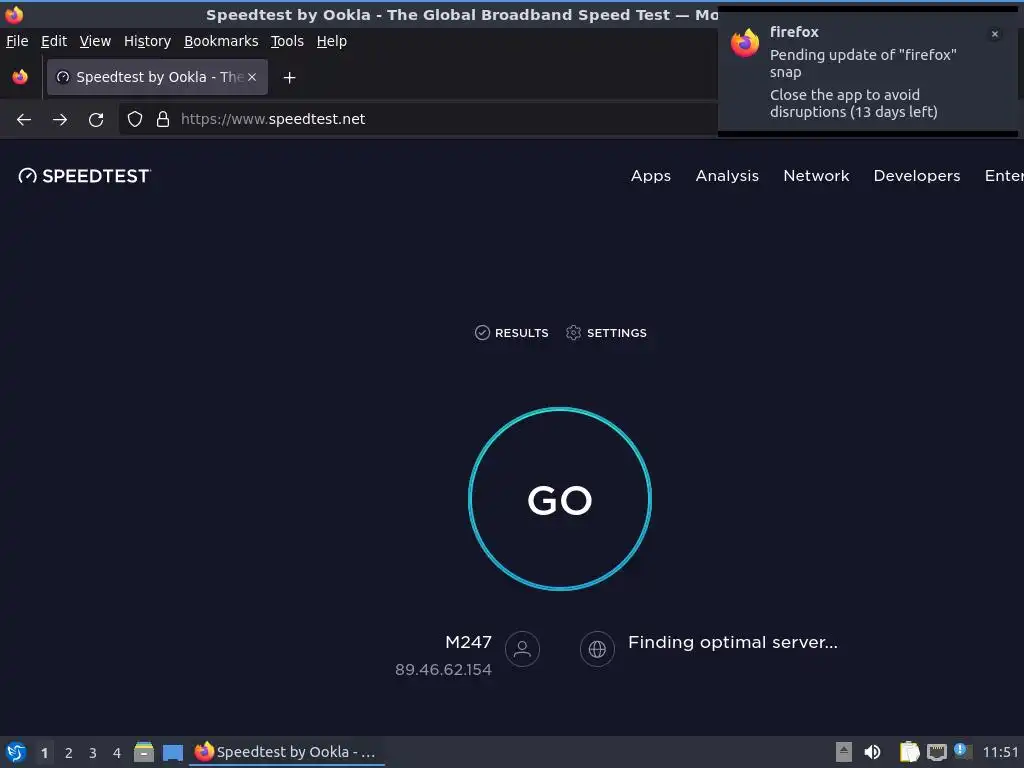
Task: Click the Firefox icon in the title bar
Action: 14,14
